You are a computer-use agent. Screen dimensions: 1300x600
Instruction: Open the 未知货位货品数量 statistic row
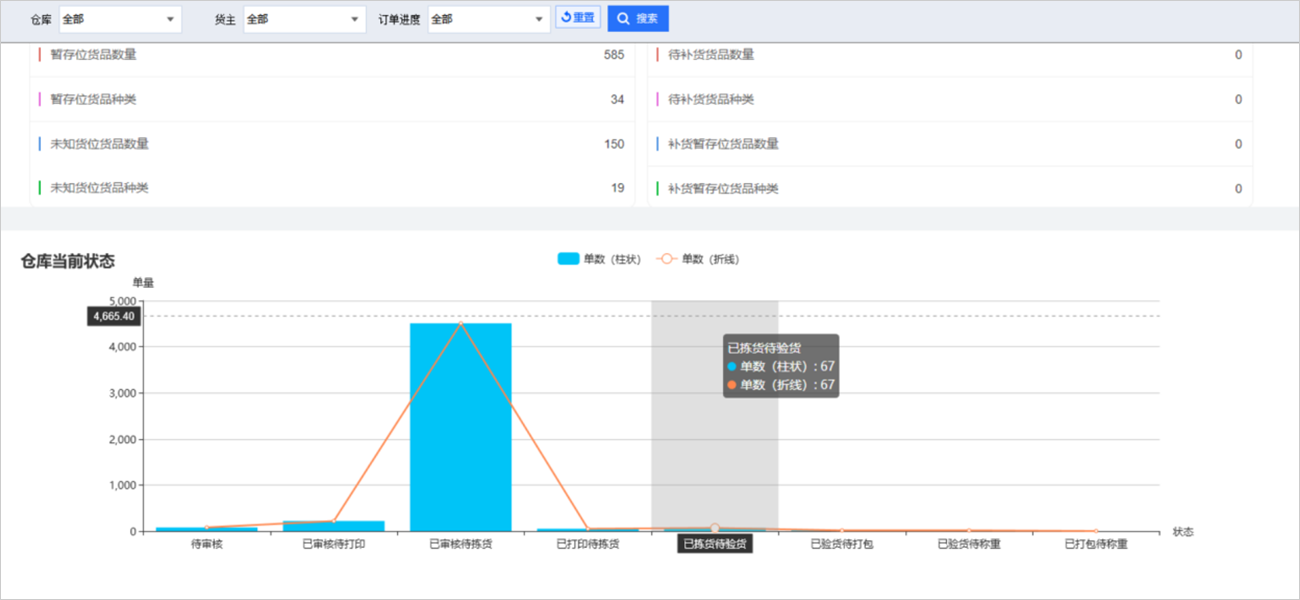332,144
